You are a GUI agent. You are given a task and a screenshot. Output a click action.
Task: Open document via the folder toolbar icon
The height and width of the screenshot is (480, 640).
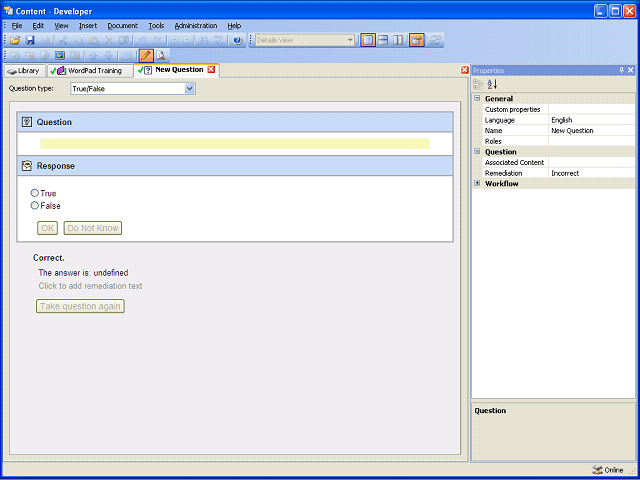15,40
